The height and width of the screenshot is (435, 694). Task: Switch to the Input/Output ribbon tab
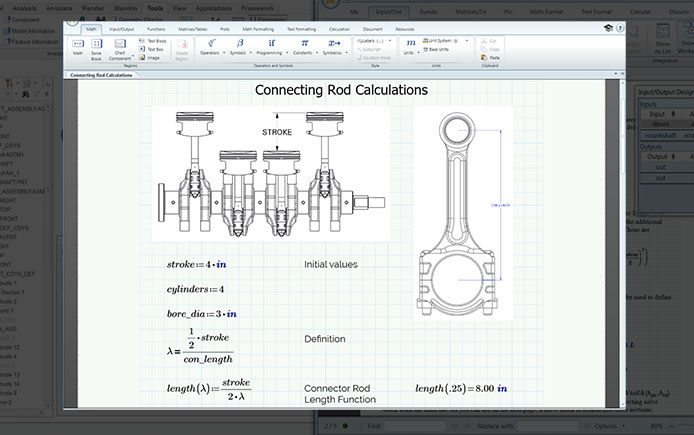point(121,29)
